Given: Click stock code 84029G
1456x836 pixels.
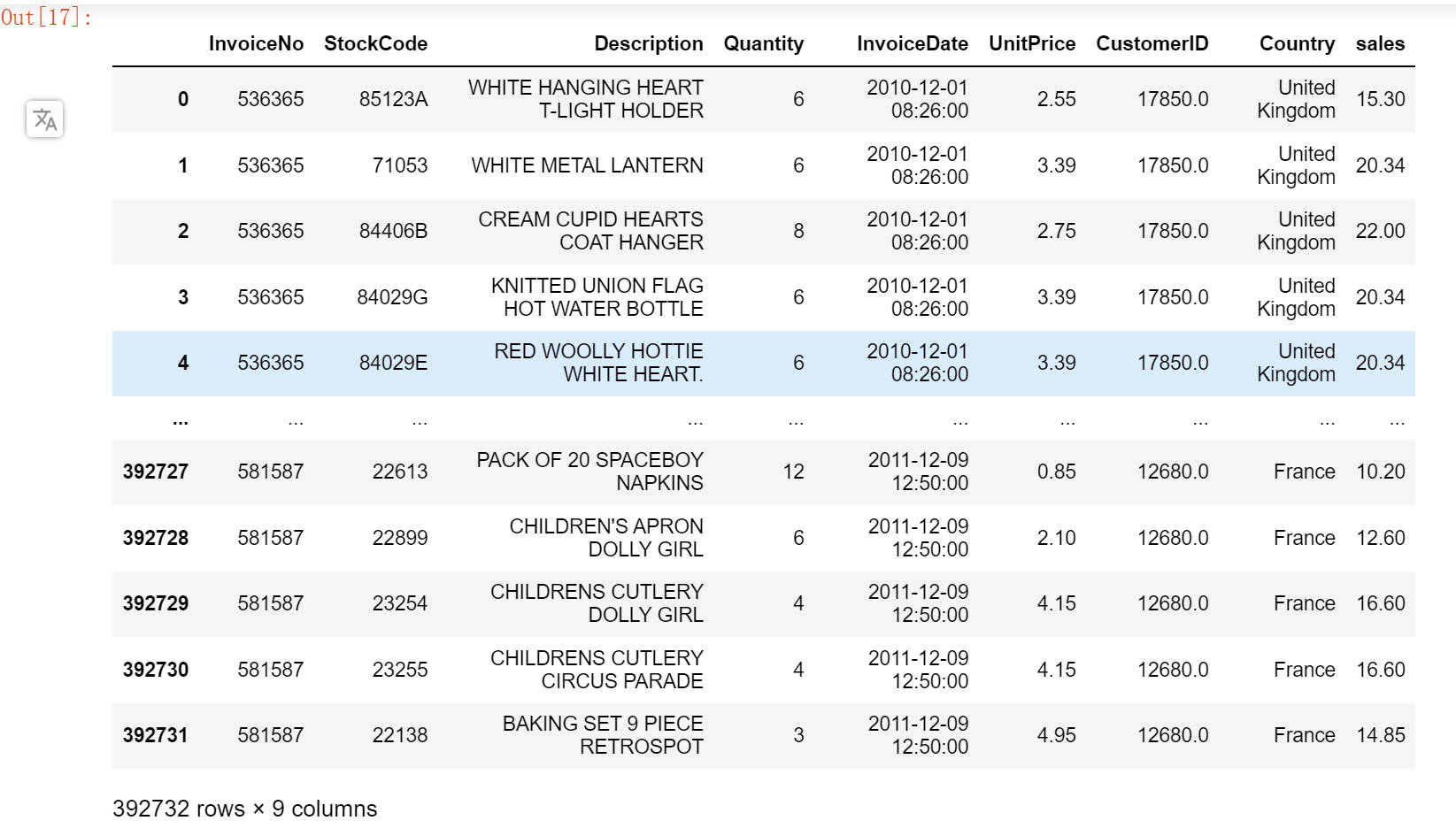Looking at the screenshot, I should [x=392, y=297].
